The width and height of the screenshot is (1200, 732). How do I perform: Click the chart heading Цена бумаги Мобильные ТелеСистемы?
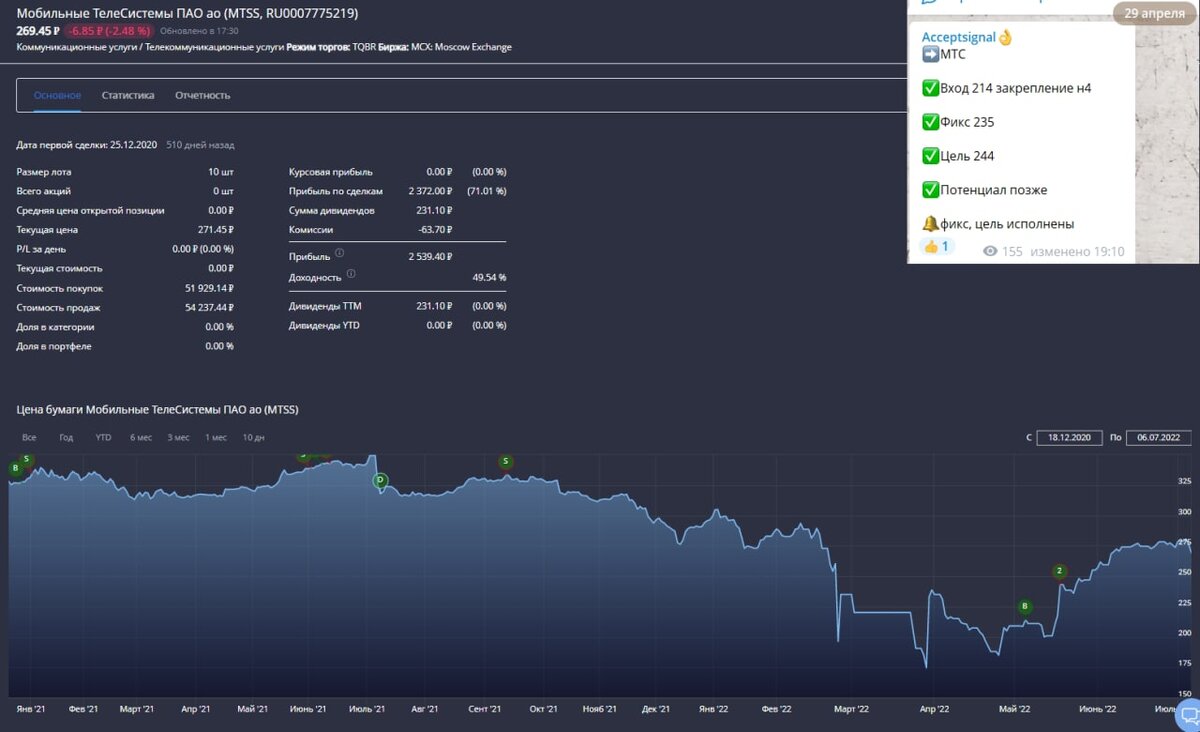coord(158,410)
